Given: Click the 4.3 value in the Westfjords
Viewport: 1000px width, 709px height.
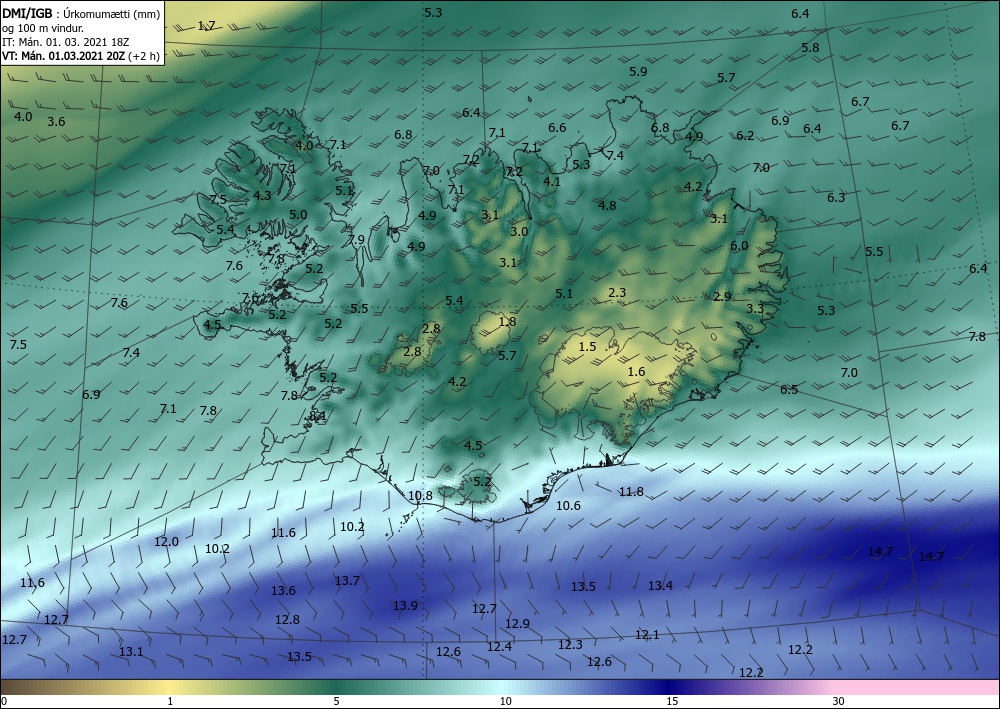Looking at the screenshot, I should point(262,196).
